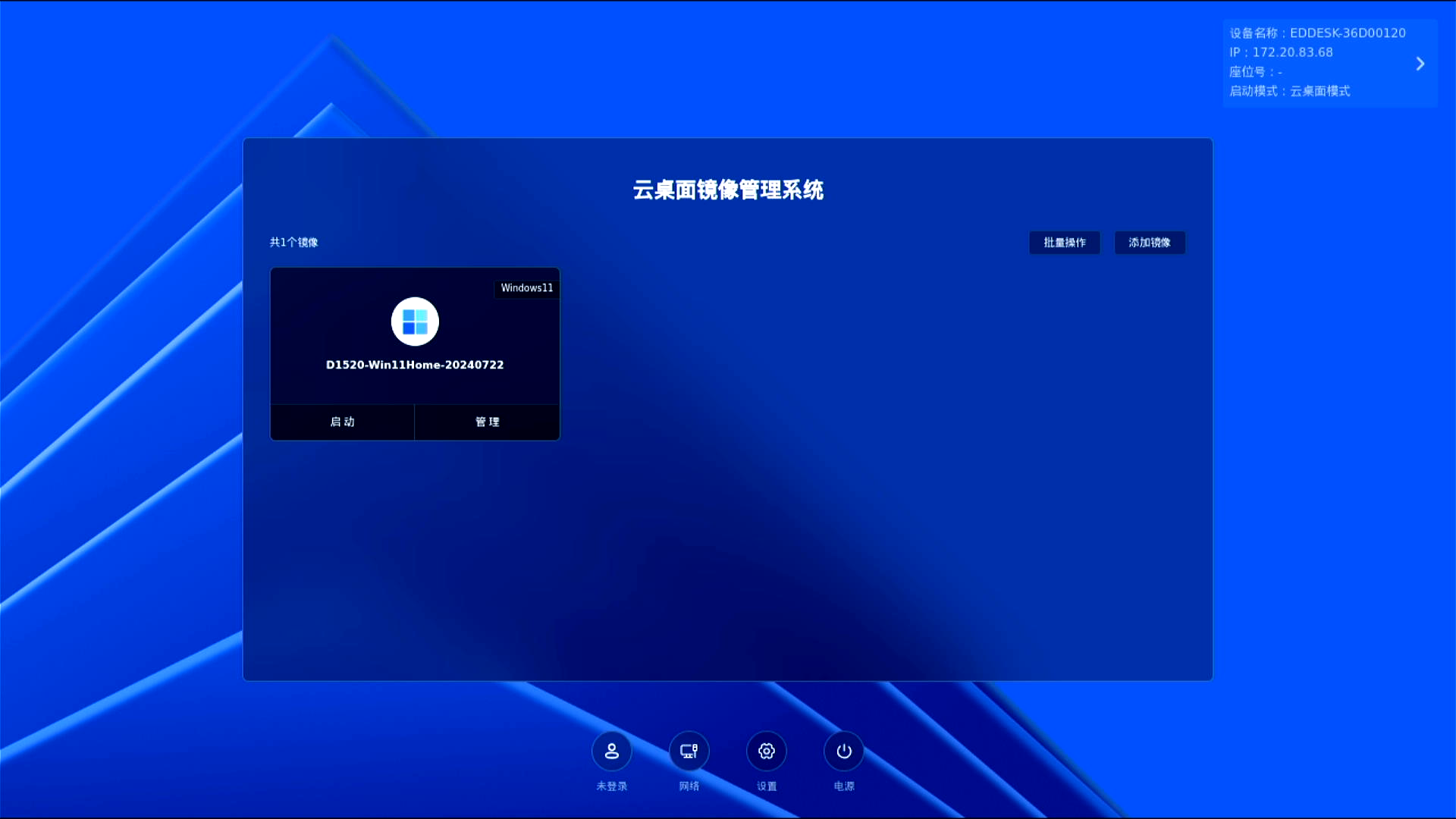Click the 添加镜像 add image button
Viewport: 1456px width, 819px height.
tap(1149, 243)
